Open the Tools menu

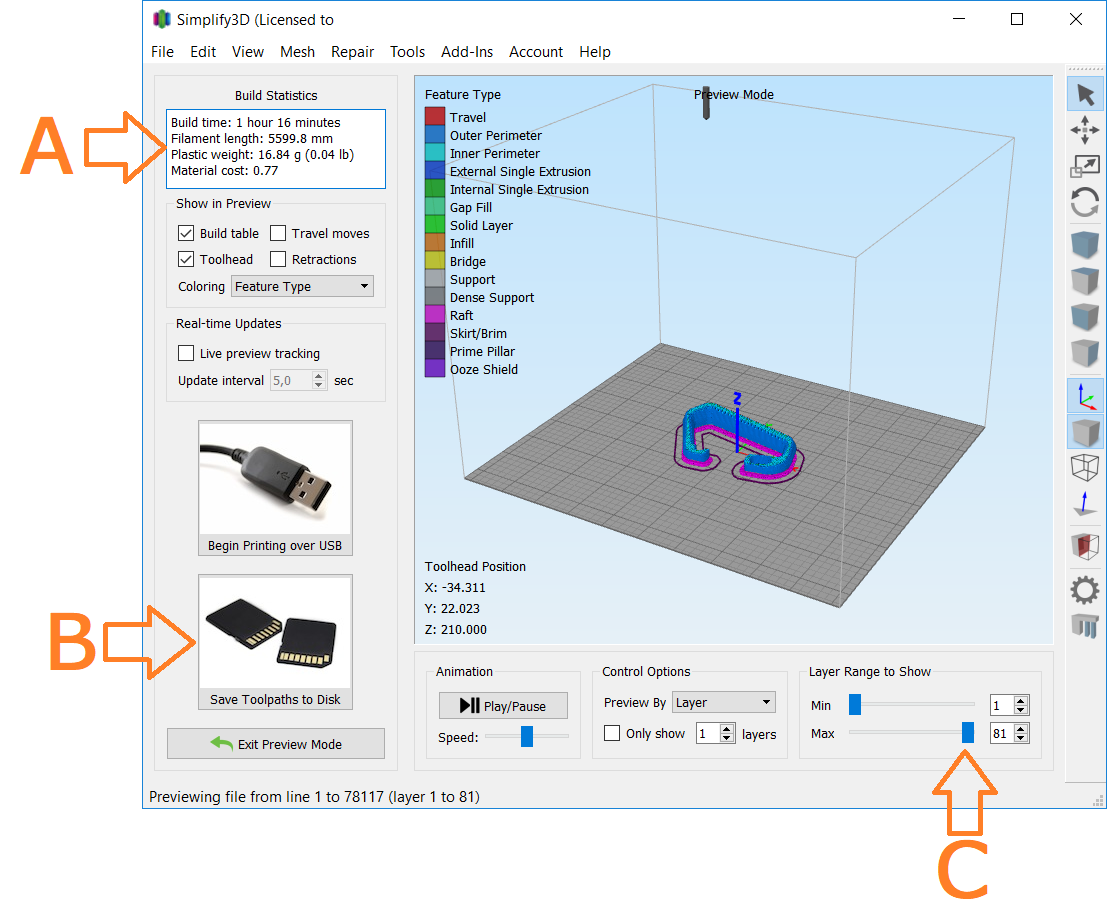click(407, 52)
